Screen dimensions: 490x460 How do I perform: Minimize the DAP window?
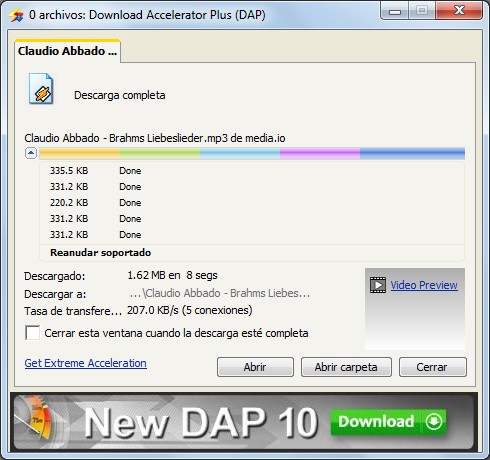coord(395,11)
